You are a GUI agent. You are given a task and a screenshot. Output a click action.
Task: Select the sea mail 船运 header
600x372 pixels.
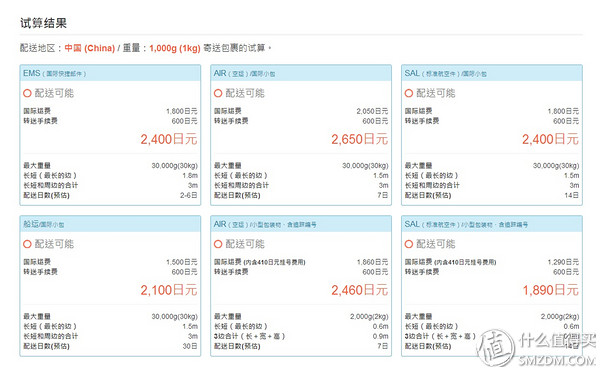coord(110,224)
